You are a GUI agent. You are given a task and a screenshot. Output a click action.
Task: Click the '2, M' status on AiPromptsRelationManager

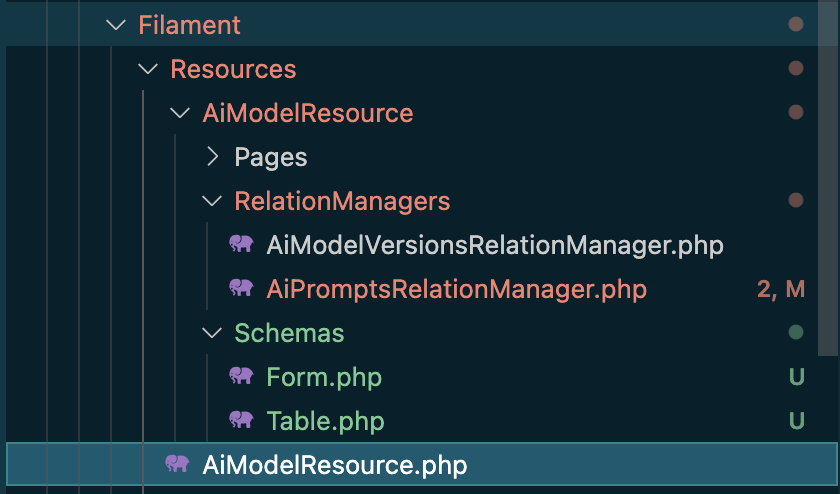click(x=780, y=289)
